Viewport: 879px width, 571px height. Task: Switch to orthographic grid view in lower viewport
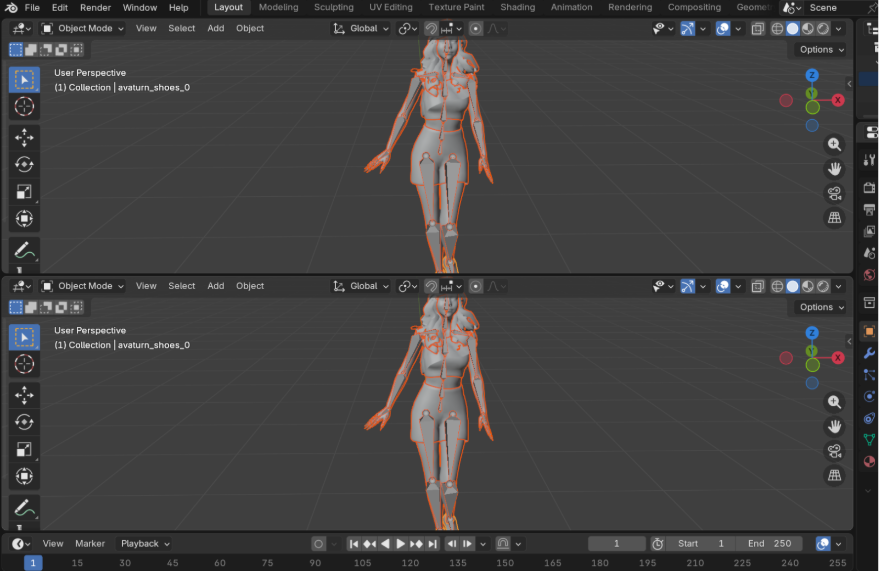[834, 475]
